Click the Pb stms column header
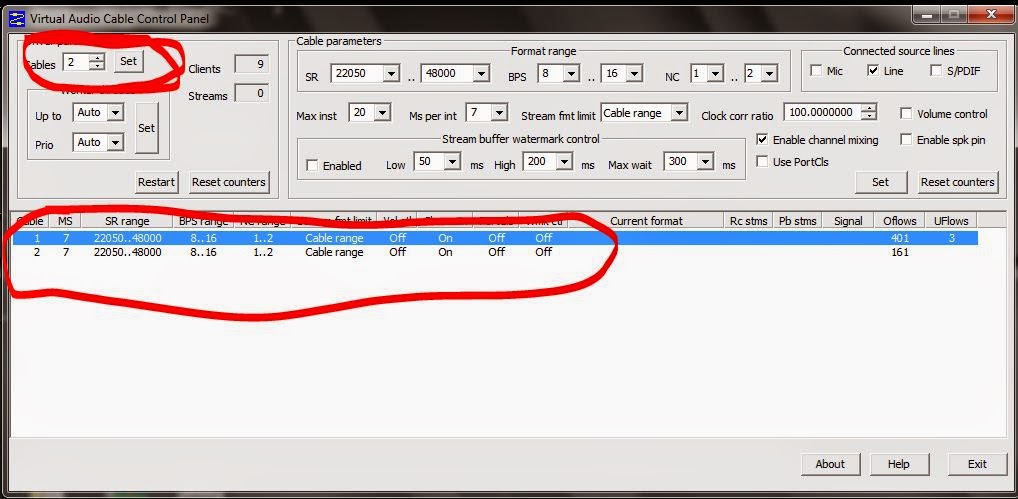 (x=798, y=221)
